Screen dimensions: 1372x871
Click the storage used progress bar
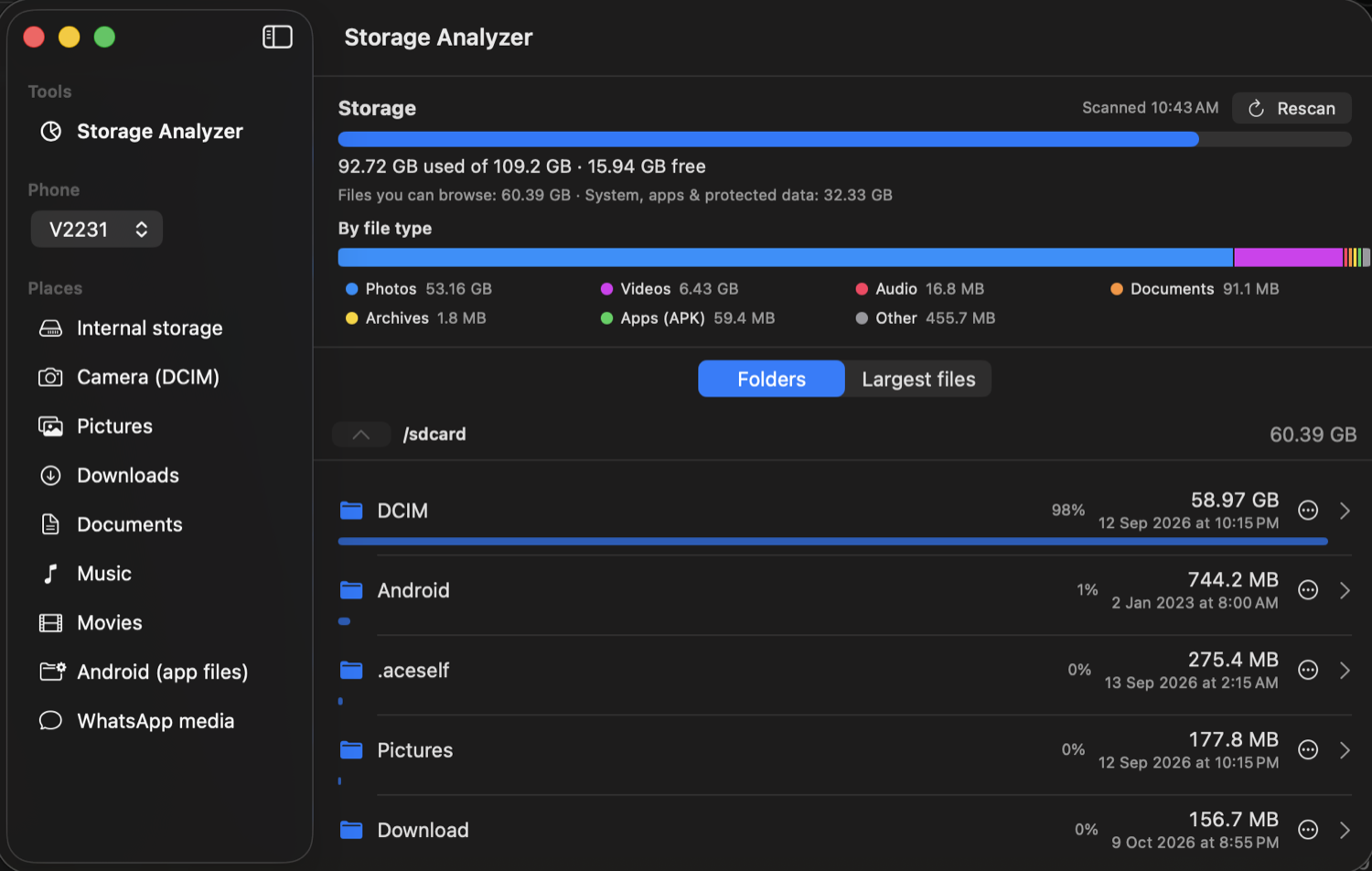(844, 139)
